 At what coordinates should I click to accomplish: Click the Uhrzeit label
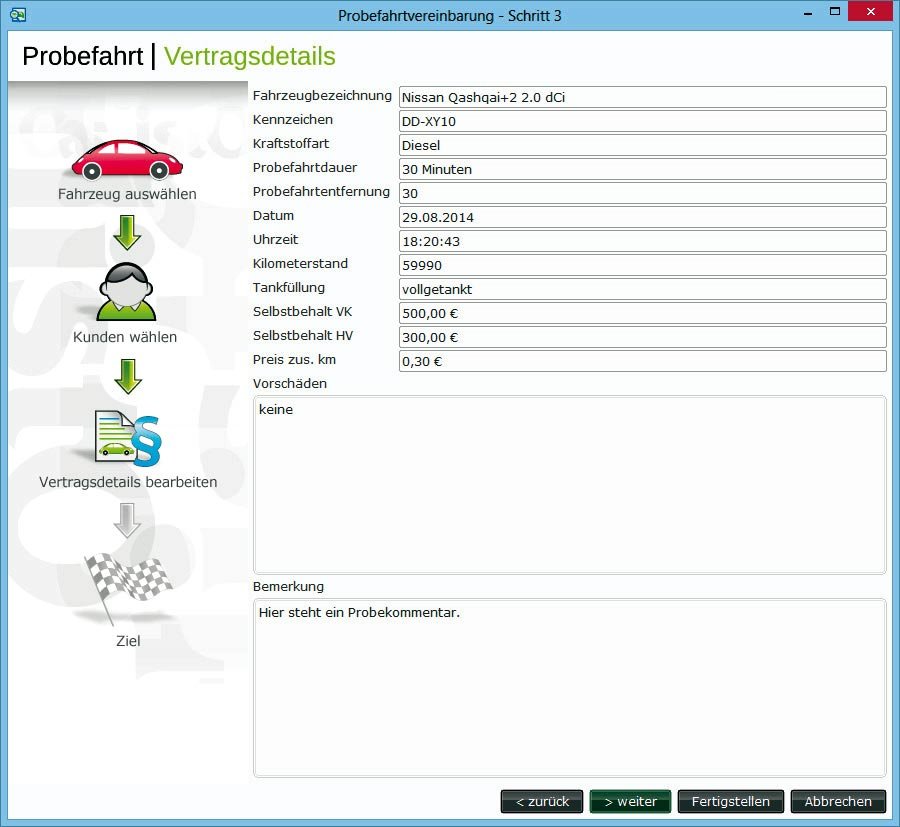point(276,239)
